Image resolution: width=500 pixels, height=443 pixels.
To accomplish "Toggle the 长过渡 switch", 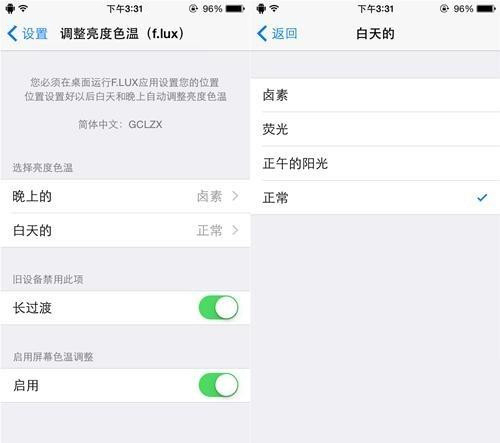I will point(219,307).
